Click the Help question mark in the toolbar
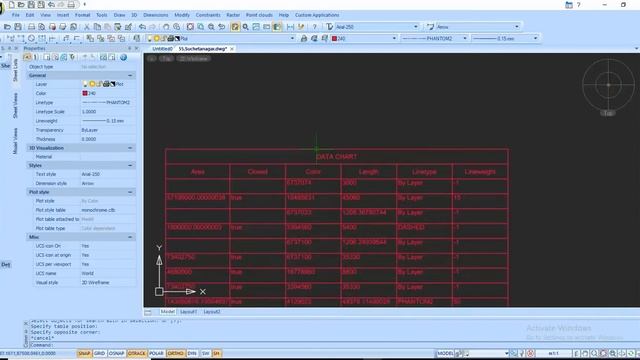The width and height of the screenshot is (640, 360). click(314, 27)
